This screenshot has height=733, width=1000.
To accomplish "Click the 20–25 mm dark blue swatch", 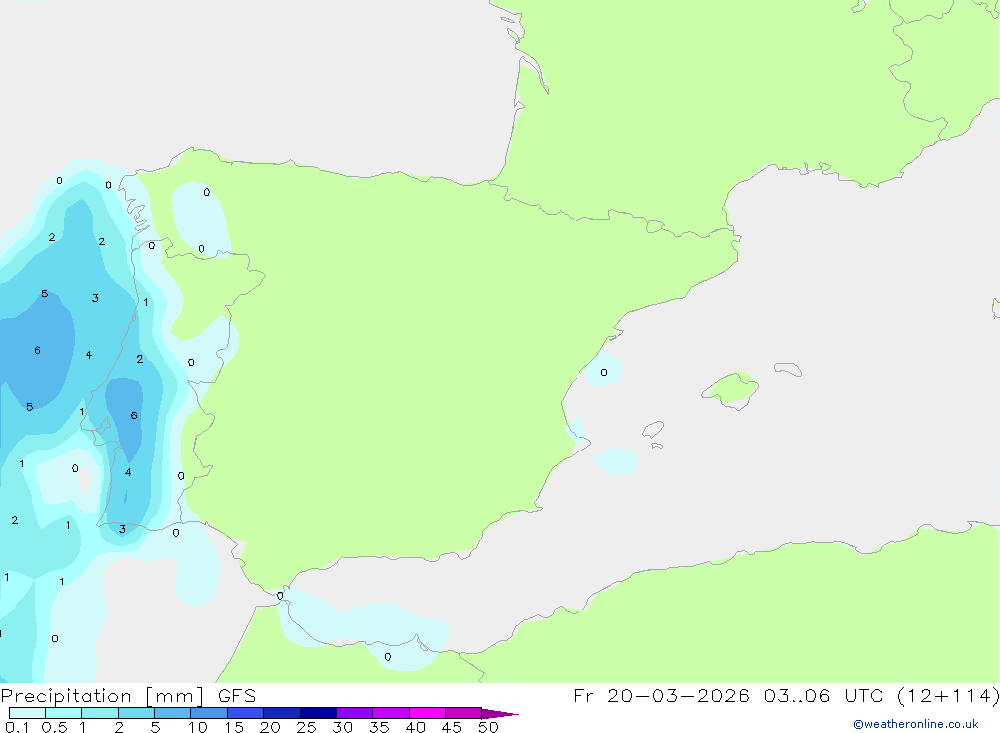I will coord(282,713).
